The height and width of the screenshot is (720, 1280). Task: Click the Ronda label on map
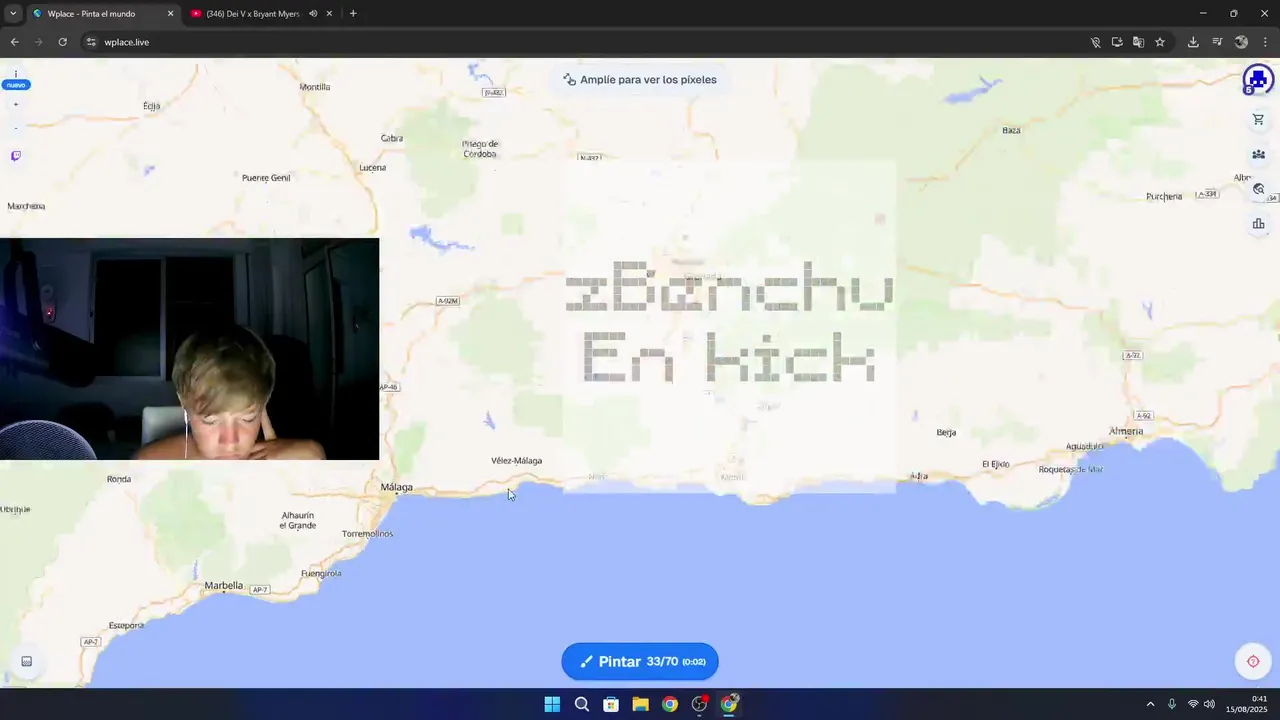[119, 479]
